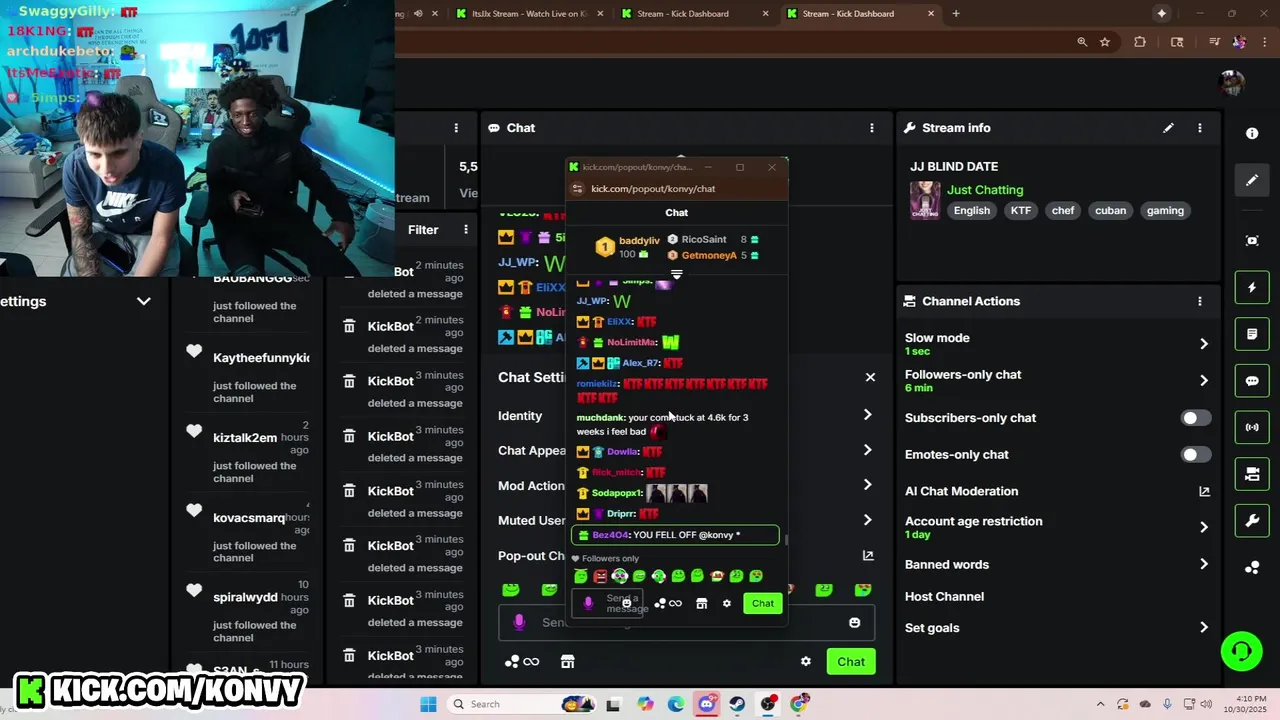Open a new browser tab
The image size is (1280, 720).
pyautogui.click(x=956, y=14)
